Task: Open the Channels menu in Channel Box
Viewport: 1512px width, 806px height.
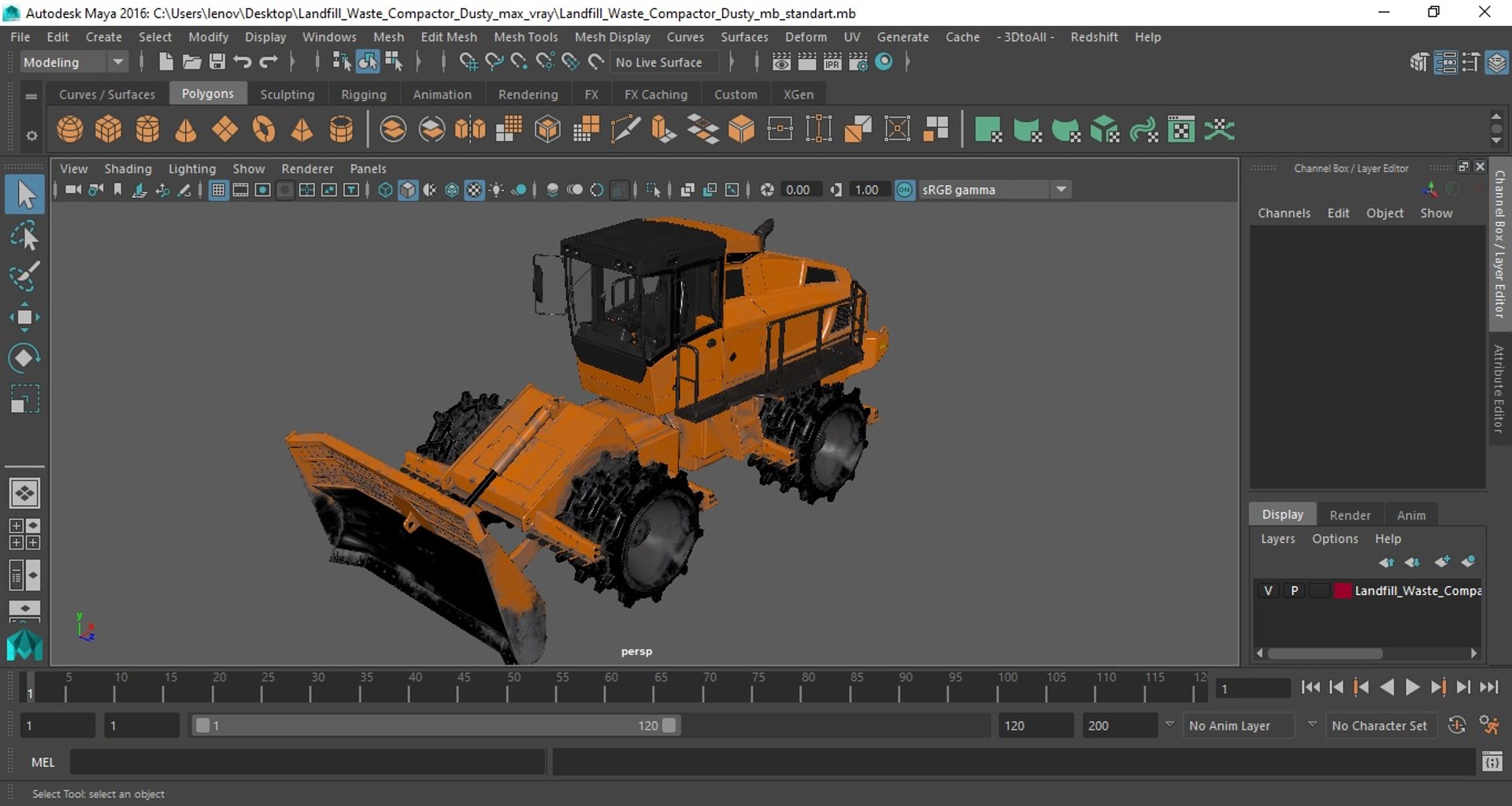Action: tap(1284, 214)
